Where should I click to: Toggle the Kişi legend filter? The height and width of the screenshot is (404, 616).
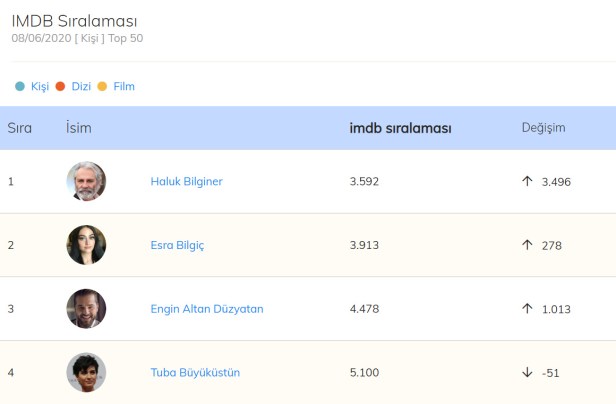[40, 87]
